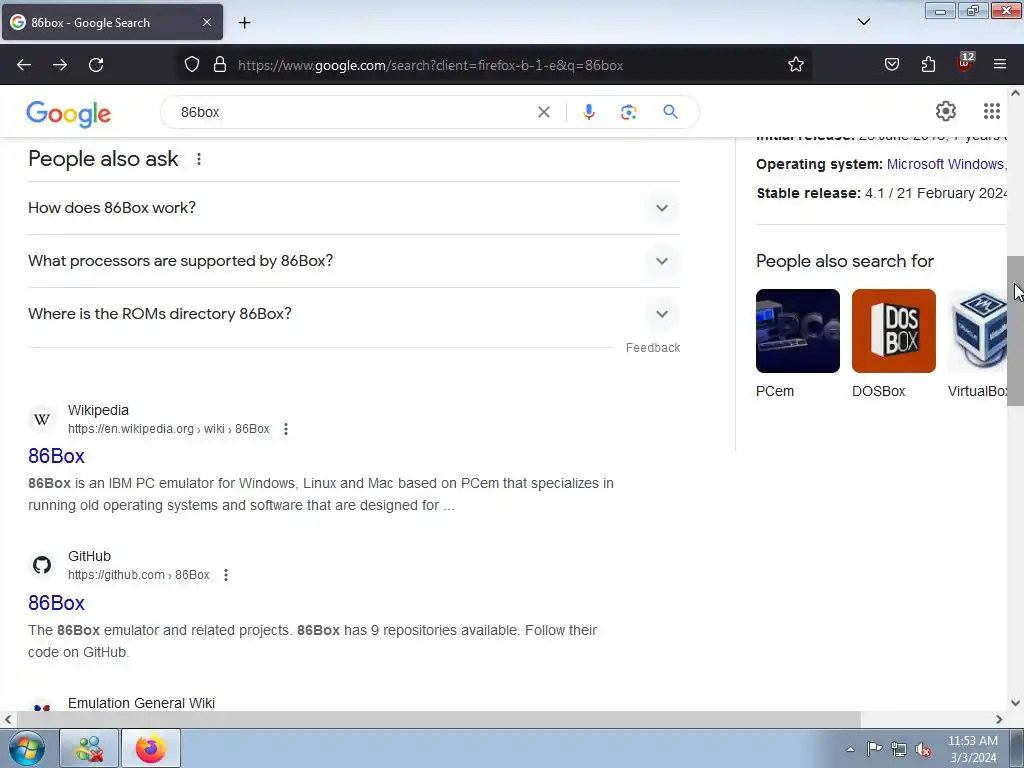Screen dimensions: 1024x768
Task: Open tracking protection shield info
Action: [x=191, y=64]
